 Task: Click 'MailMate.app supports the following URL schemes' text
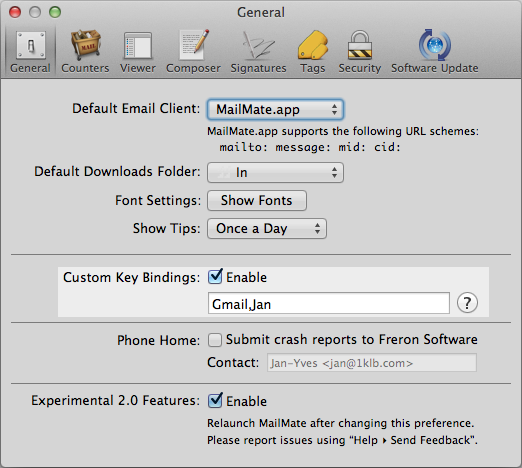[343, 131]
